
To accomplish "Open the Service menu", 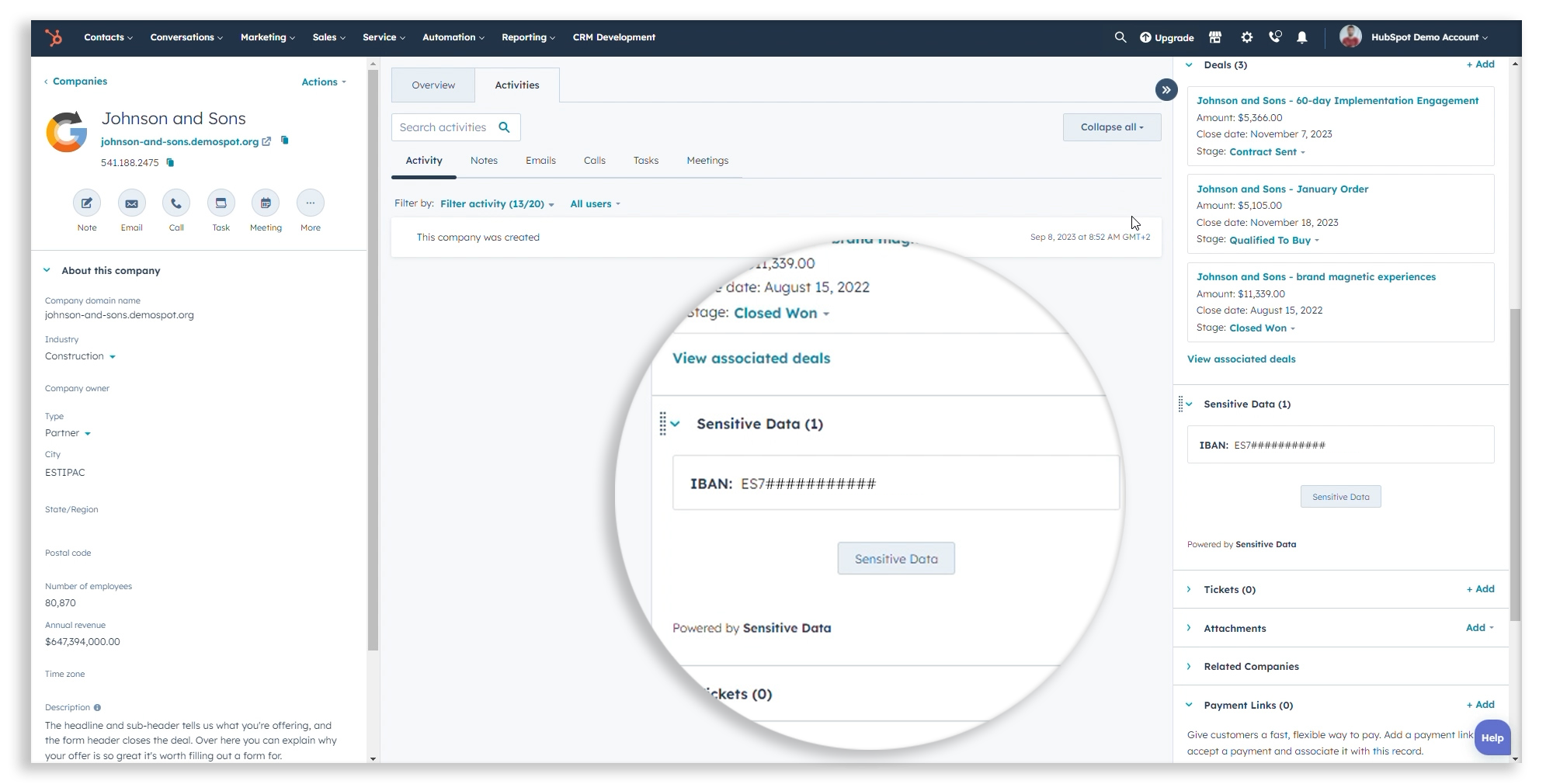I will (384, 37).
